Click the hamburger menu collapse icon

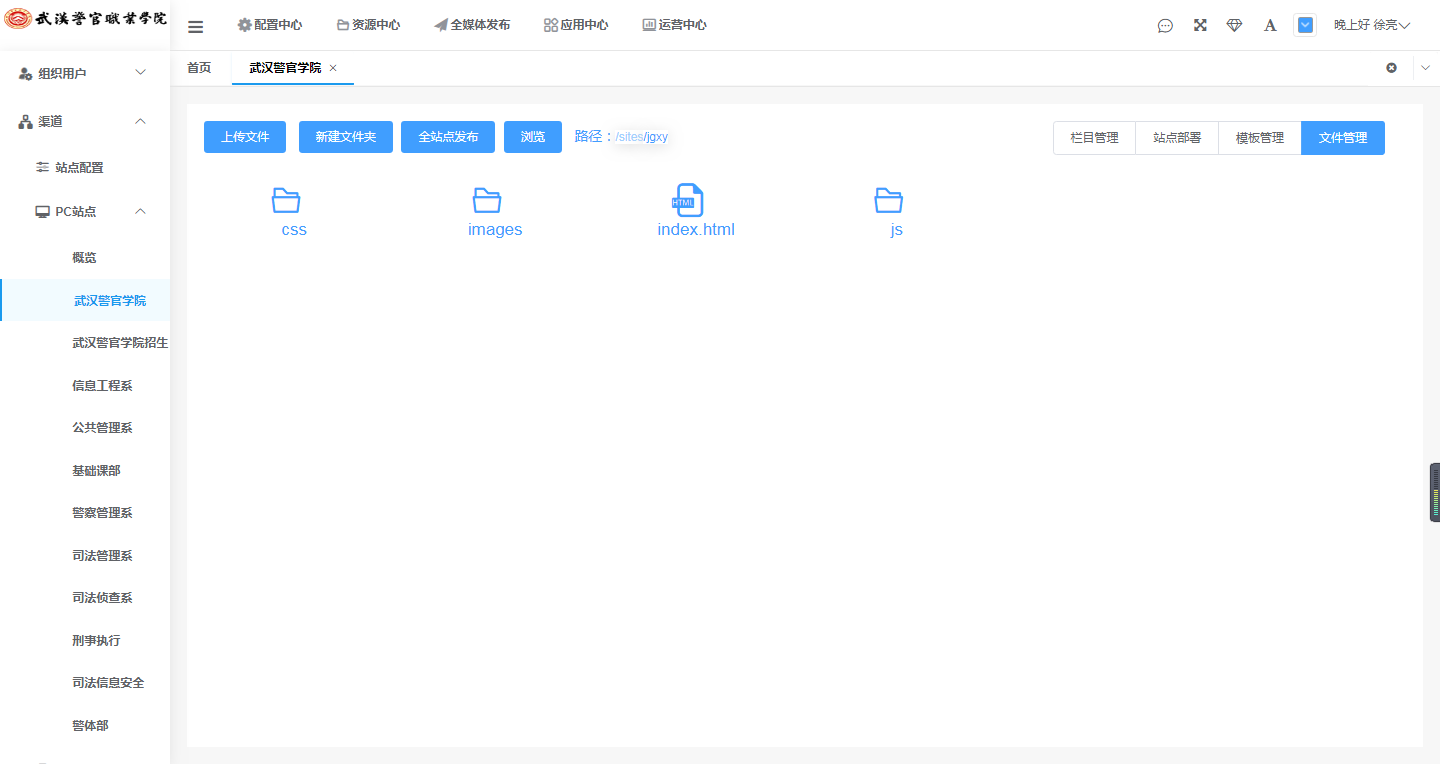(196, 26)
